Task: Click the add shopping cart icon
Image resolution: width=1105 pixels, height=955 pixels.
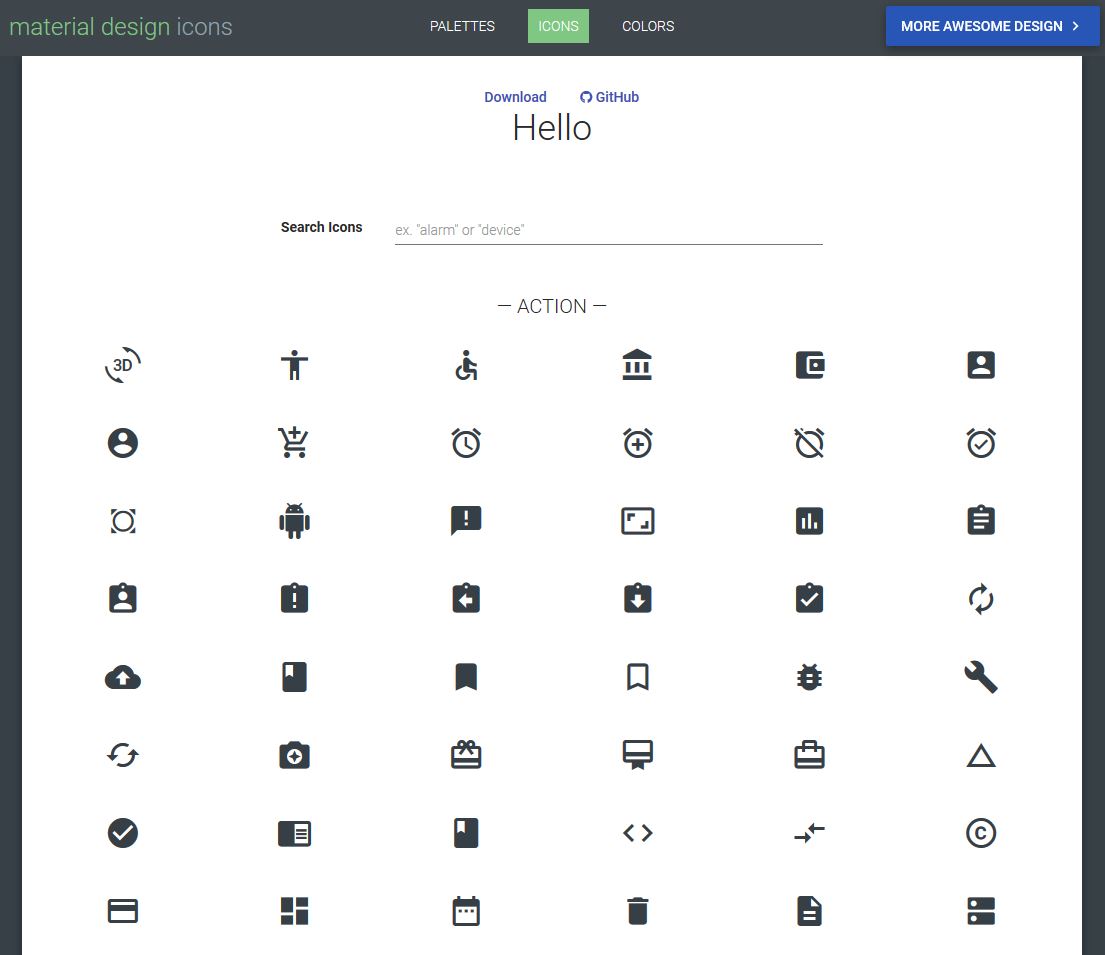Action: 294,443
